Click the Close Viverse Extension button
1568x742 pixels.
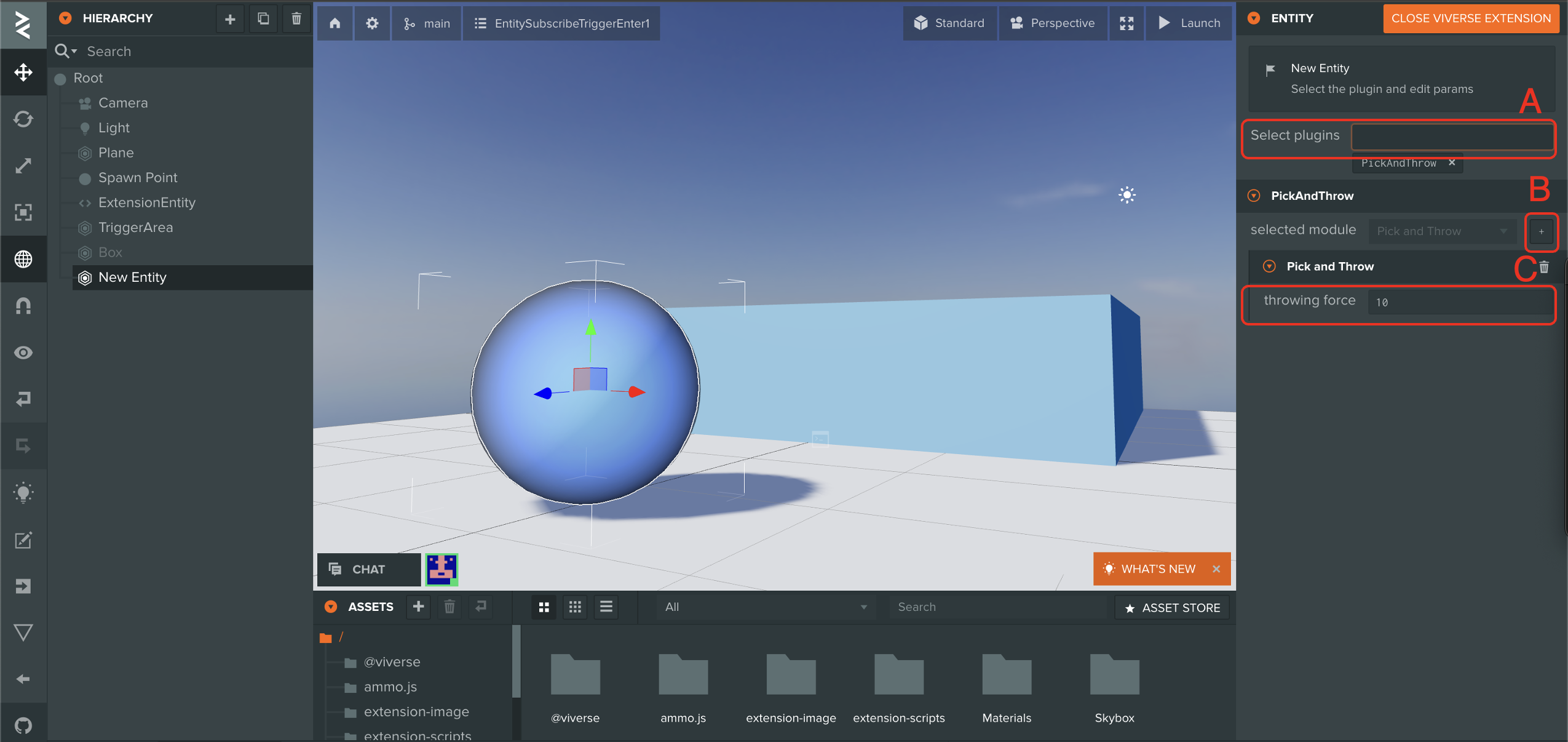(x=1471, y=18)
